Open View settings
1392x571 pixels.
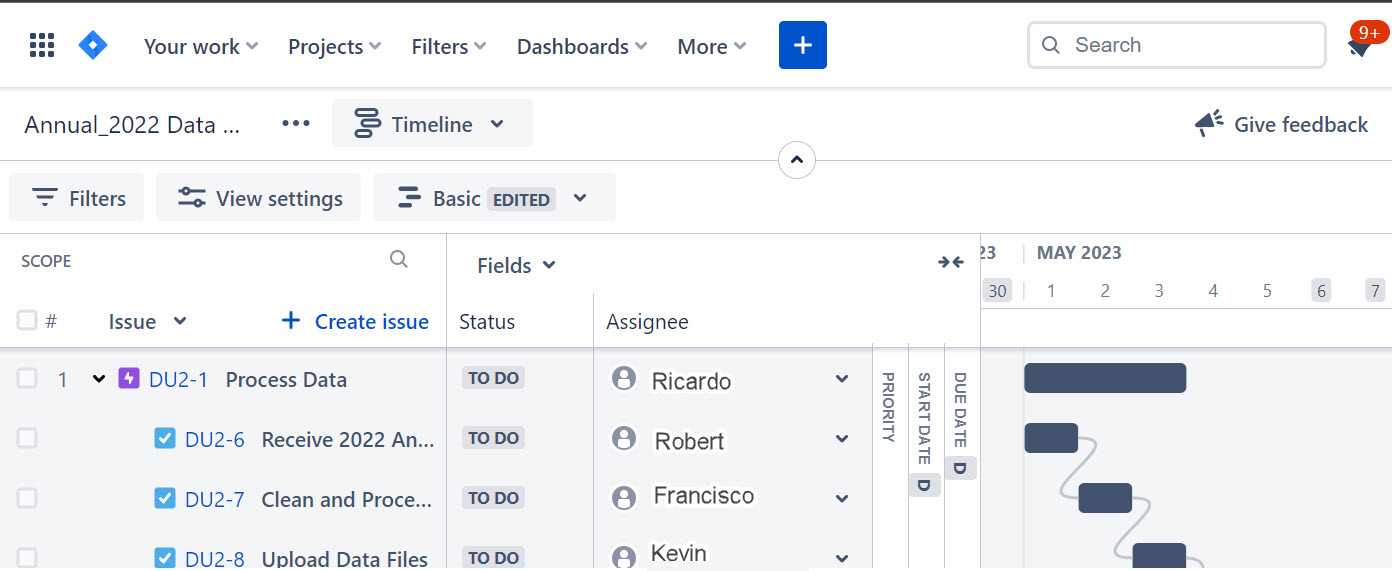(x=259, y=198)
